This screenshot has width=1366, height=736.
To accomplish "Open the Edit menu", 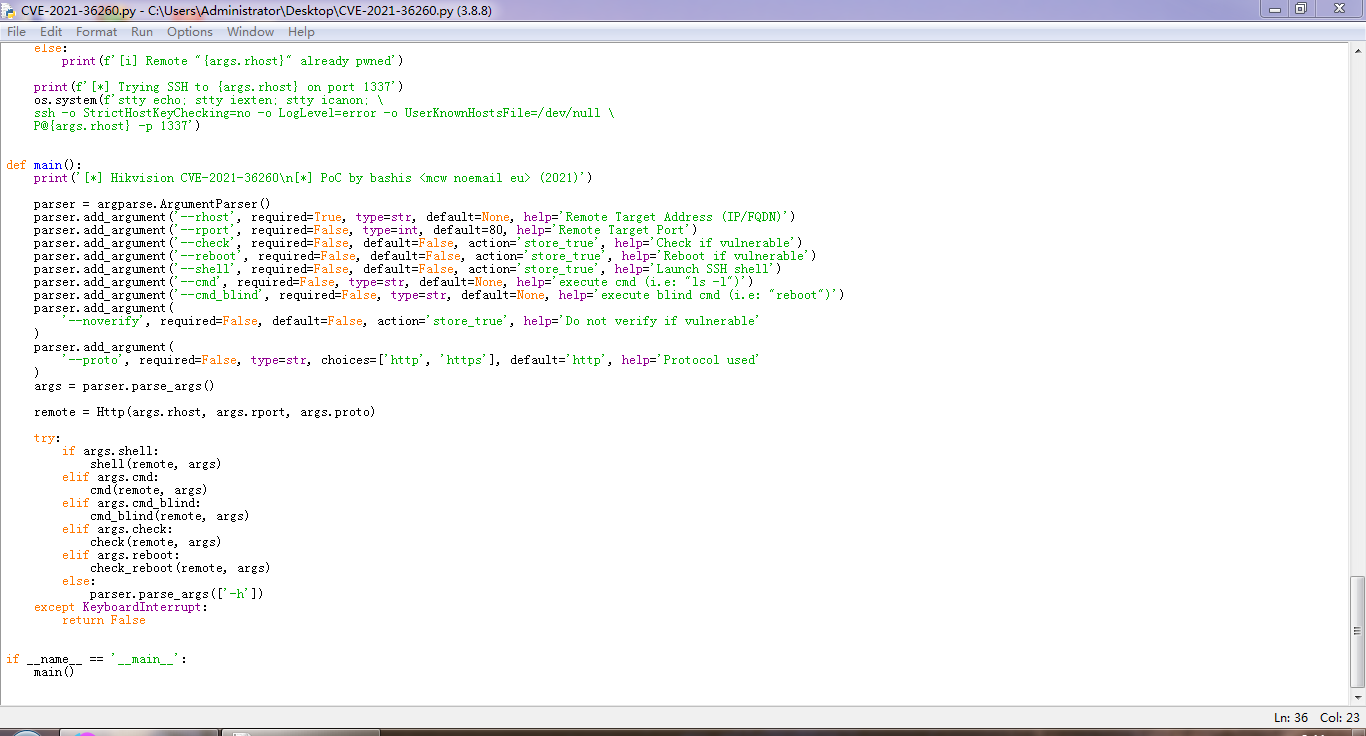I will click(x=51, y=32).
